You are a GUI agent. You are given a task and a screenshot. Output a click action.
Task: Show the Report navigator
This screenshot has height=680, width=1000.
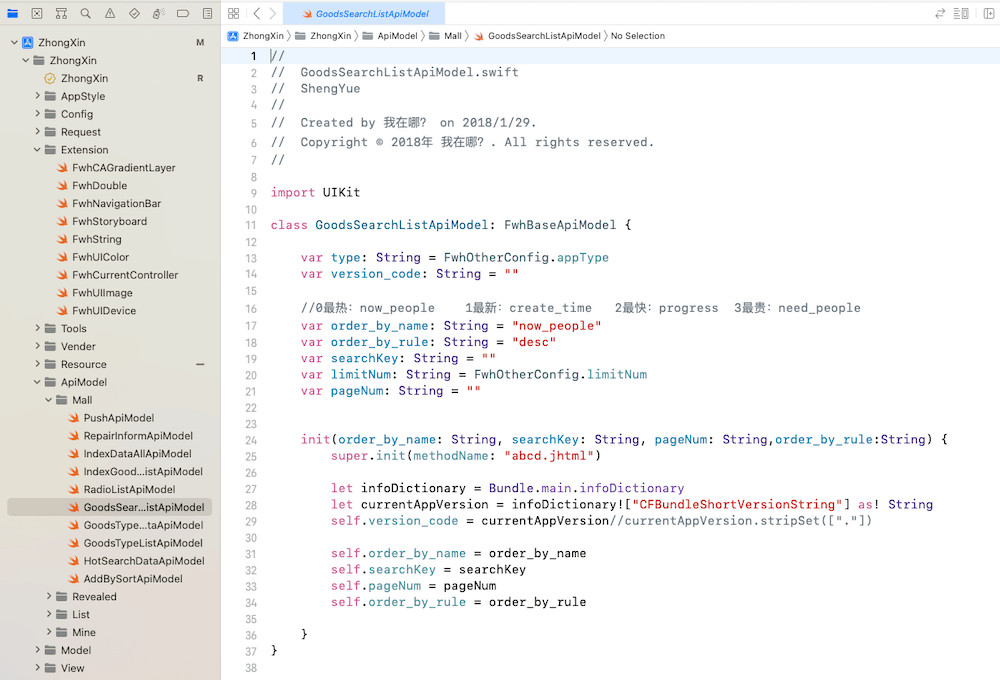(207, 13)
